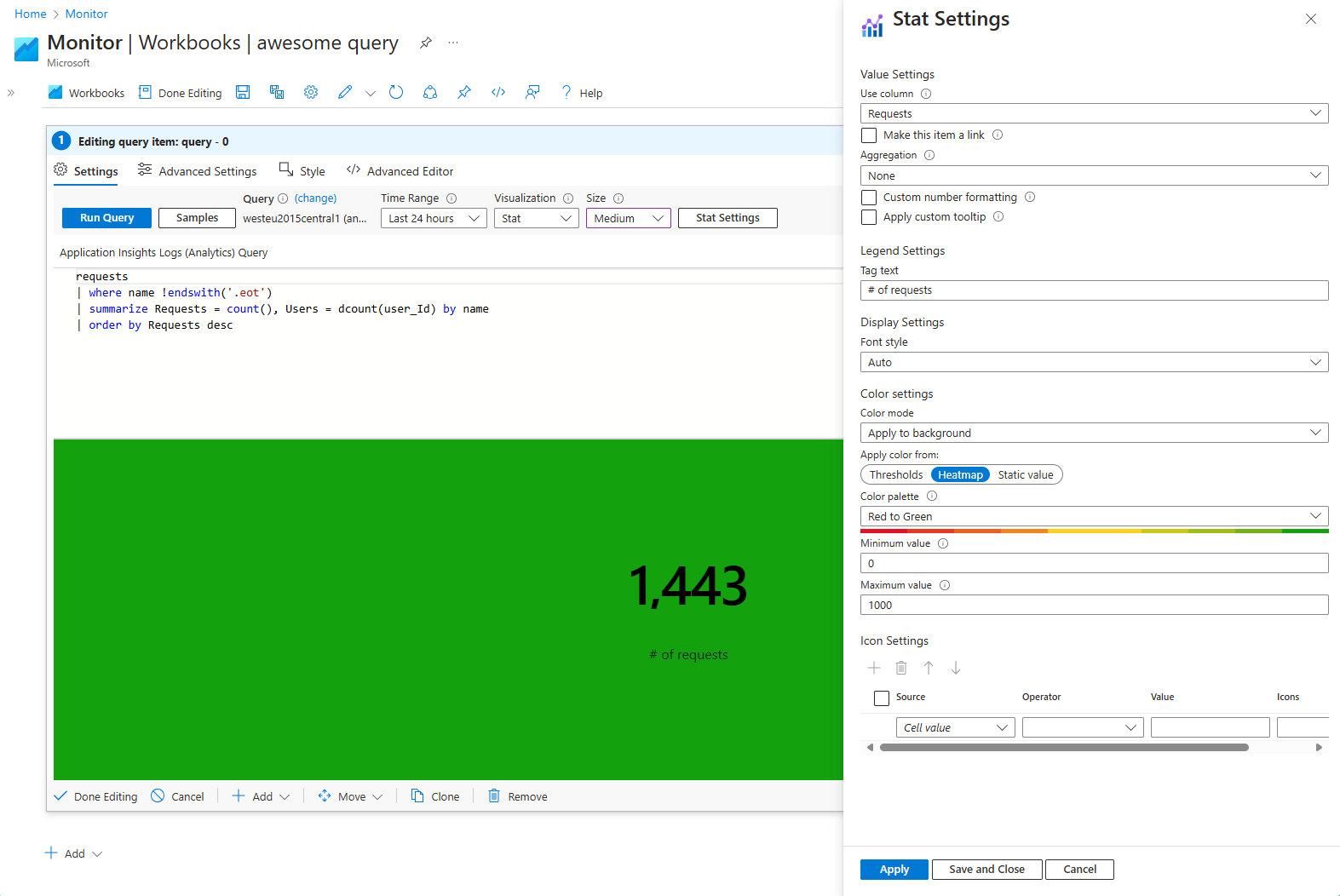1340x896 pixels.
Task: Click the delete trash icon in Icon Settings
Action: tap(901, 668)
